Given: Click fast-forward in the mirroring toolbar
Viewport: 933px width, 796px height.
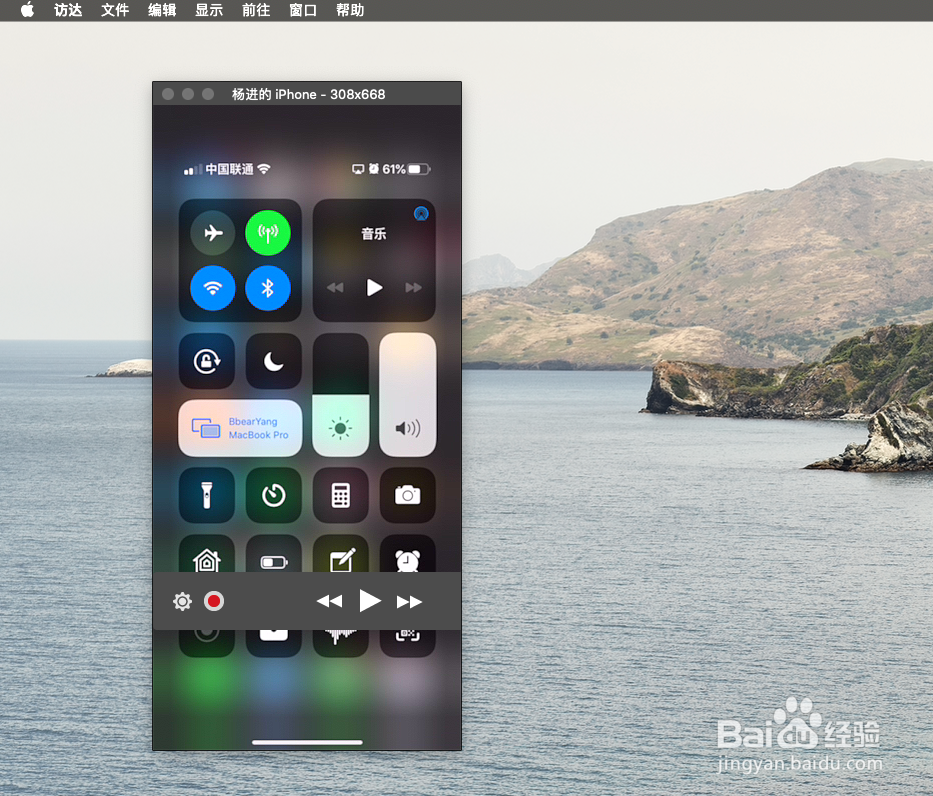Looking at the screenshot, I should (x=409, y=602).
